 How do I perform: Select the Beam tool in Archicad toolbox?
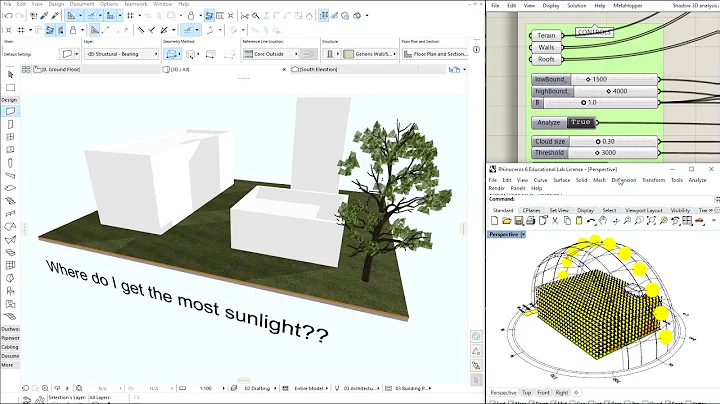(10, 175)
